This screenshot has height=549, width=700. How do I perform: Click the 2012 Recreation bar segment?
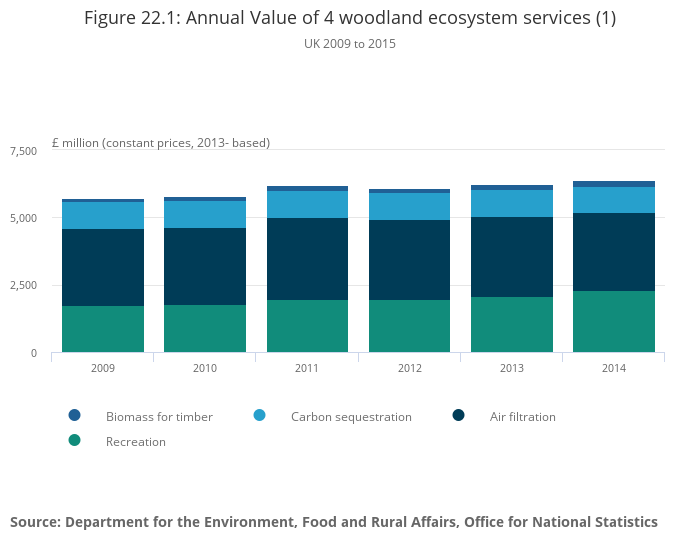coord(409,326)
